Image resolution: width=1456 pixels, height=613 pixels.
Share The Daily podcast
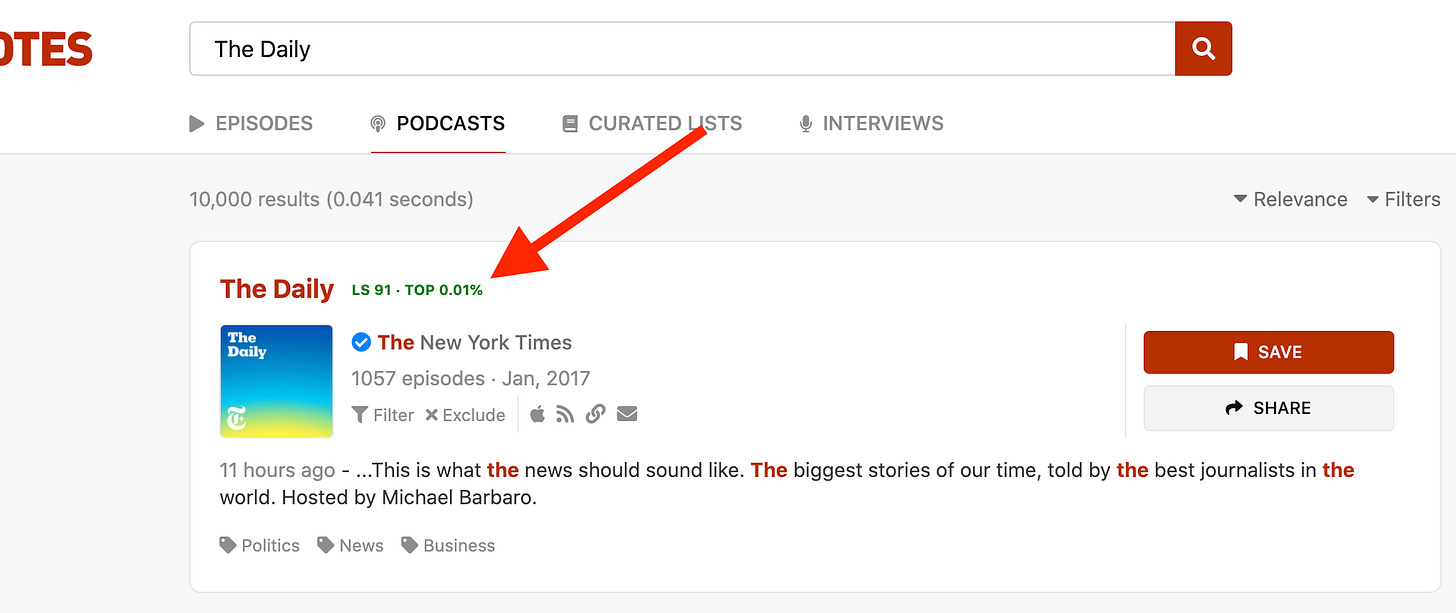point(1268,408)
